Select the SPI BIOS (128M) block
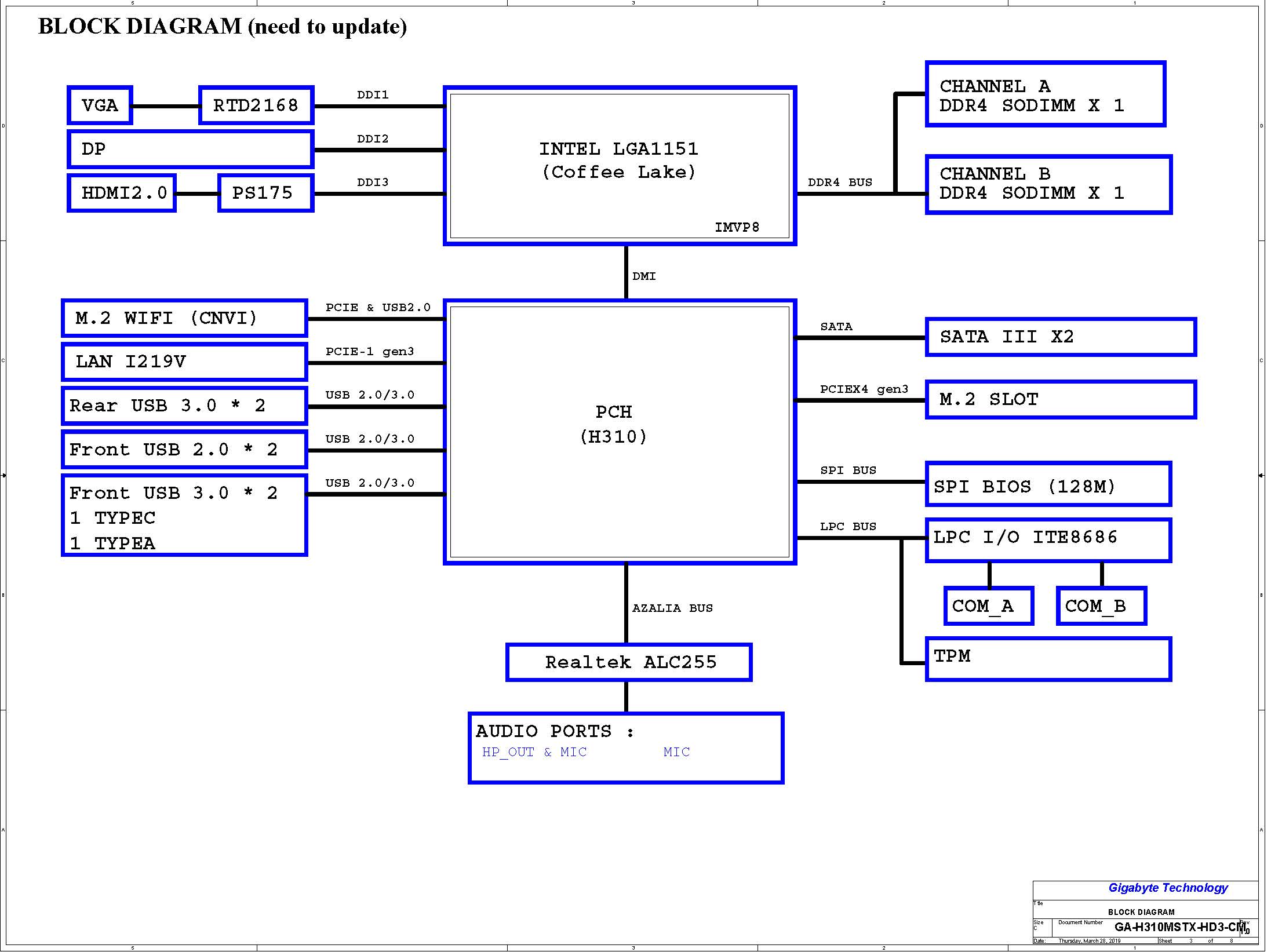1271x952 pixels. pyautogui.click(x=1048, y=484)
